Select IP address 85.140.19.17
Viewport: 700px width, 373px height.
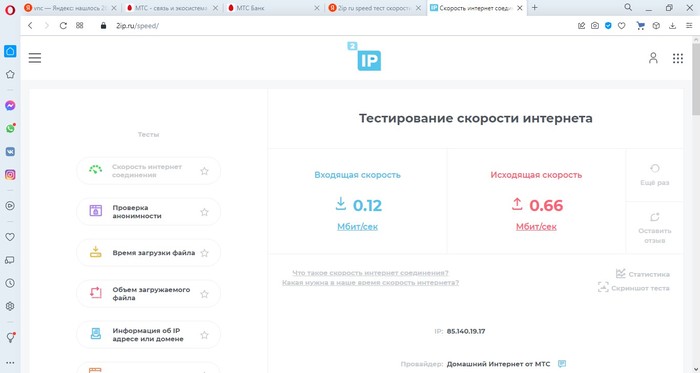pyautogui.click(x=466, y=332)
